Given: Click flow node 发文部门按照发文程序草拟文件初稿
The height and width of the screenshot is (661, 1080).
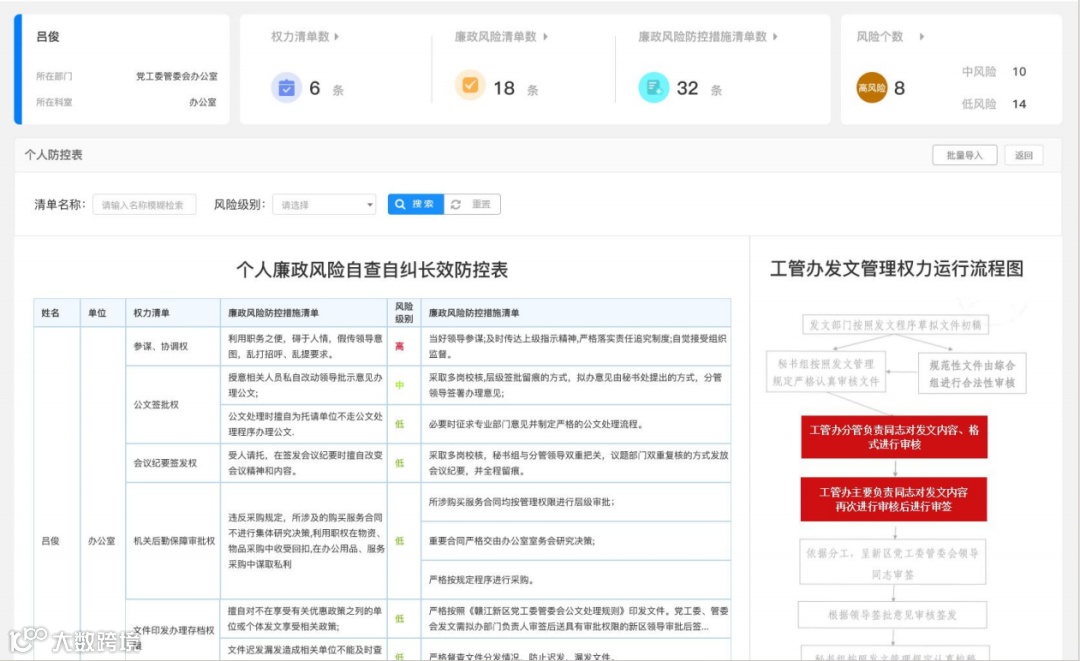Looking at the screenshot, I should click(x=895, y=325).
